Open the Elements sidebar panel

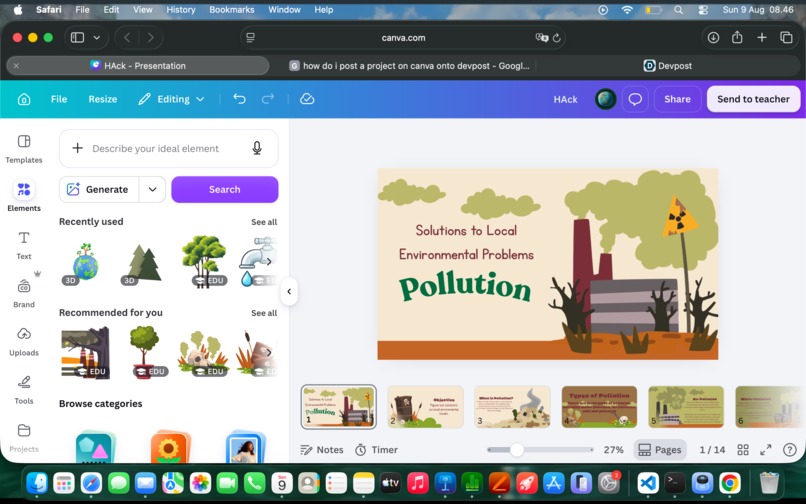(24, 196)
